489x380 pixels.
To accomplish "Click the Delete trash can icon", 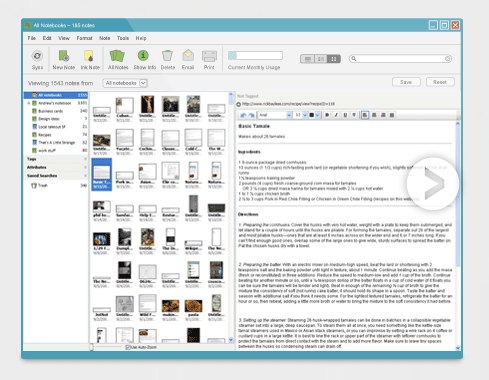I will coord(167,56).
